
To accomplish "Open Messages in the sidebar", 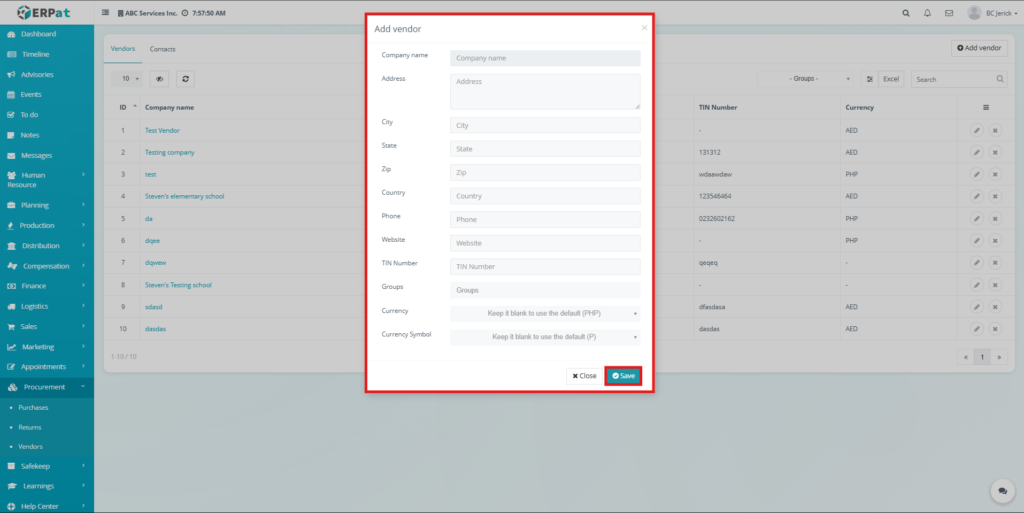I will [46, 155].
